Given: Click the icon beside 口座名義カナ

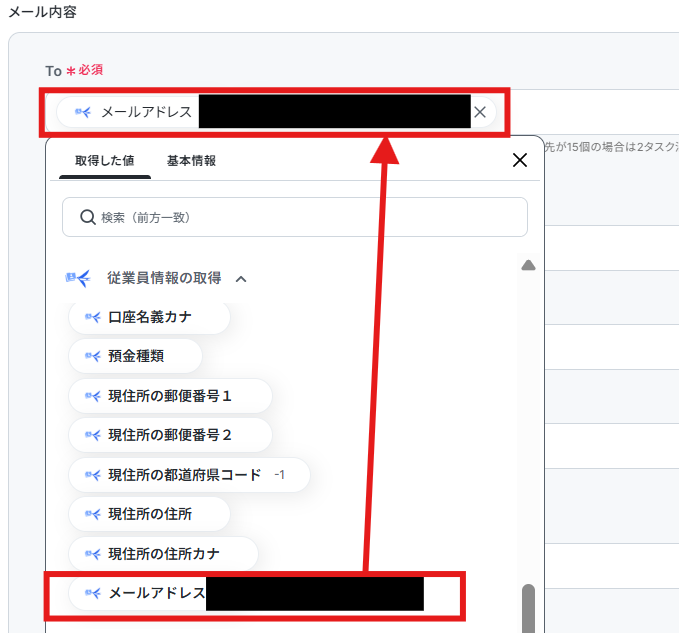Looking at the screenshot, I should click(x=93, y=317).
